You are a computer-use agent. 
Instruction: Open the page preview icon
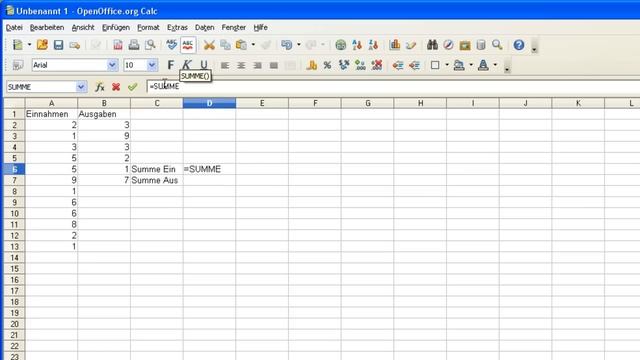(150, 45)
